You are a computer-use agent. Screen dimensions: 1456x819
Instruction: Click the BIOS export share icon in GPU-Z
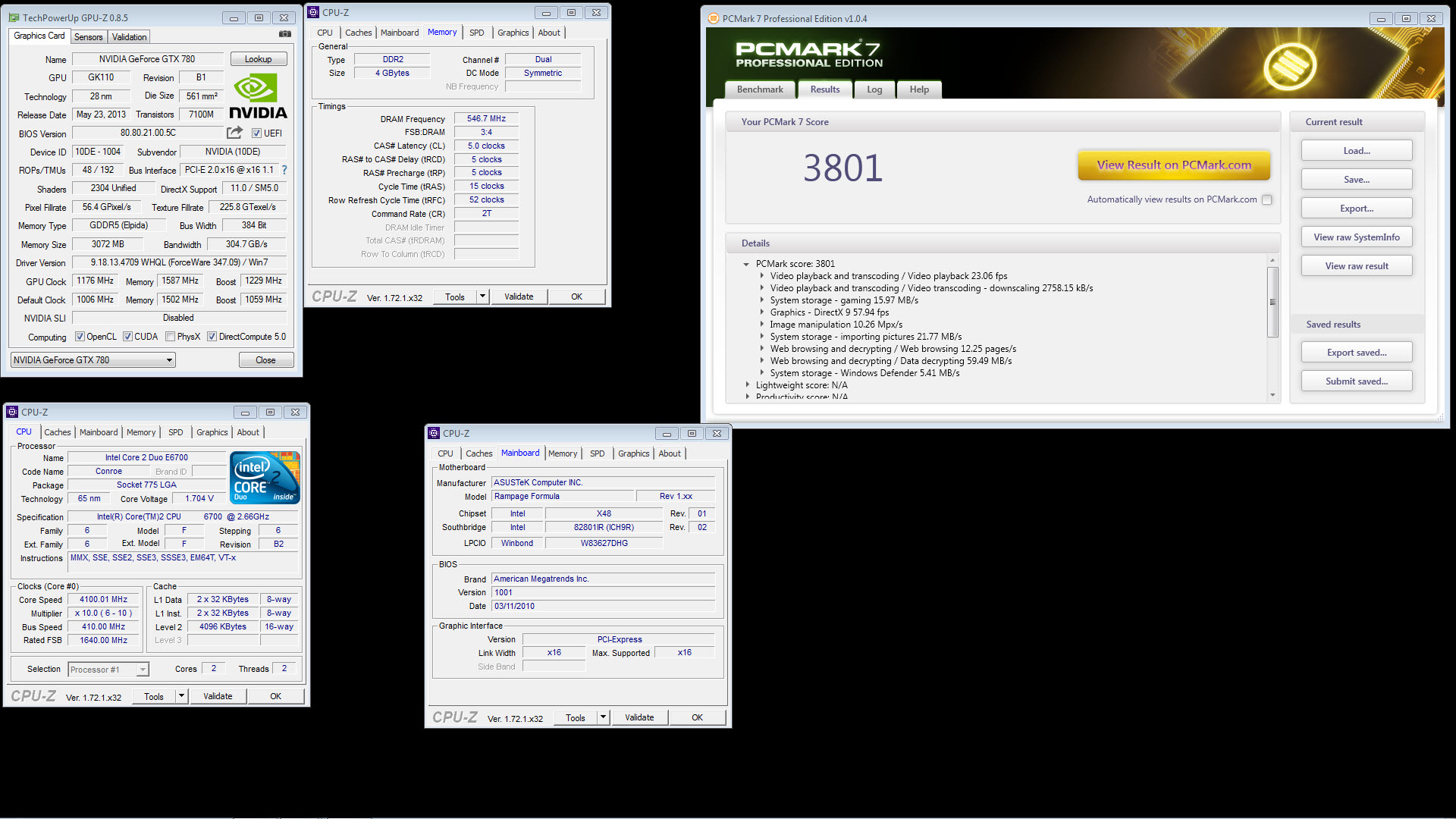235,133
